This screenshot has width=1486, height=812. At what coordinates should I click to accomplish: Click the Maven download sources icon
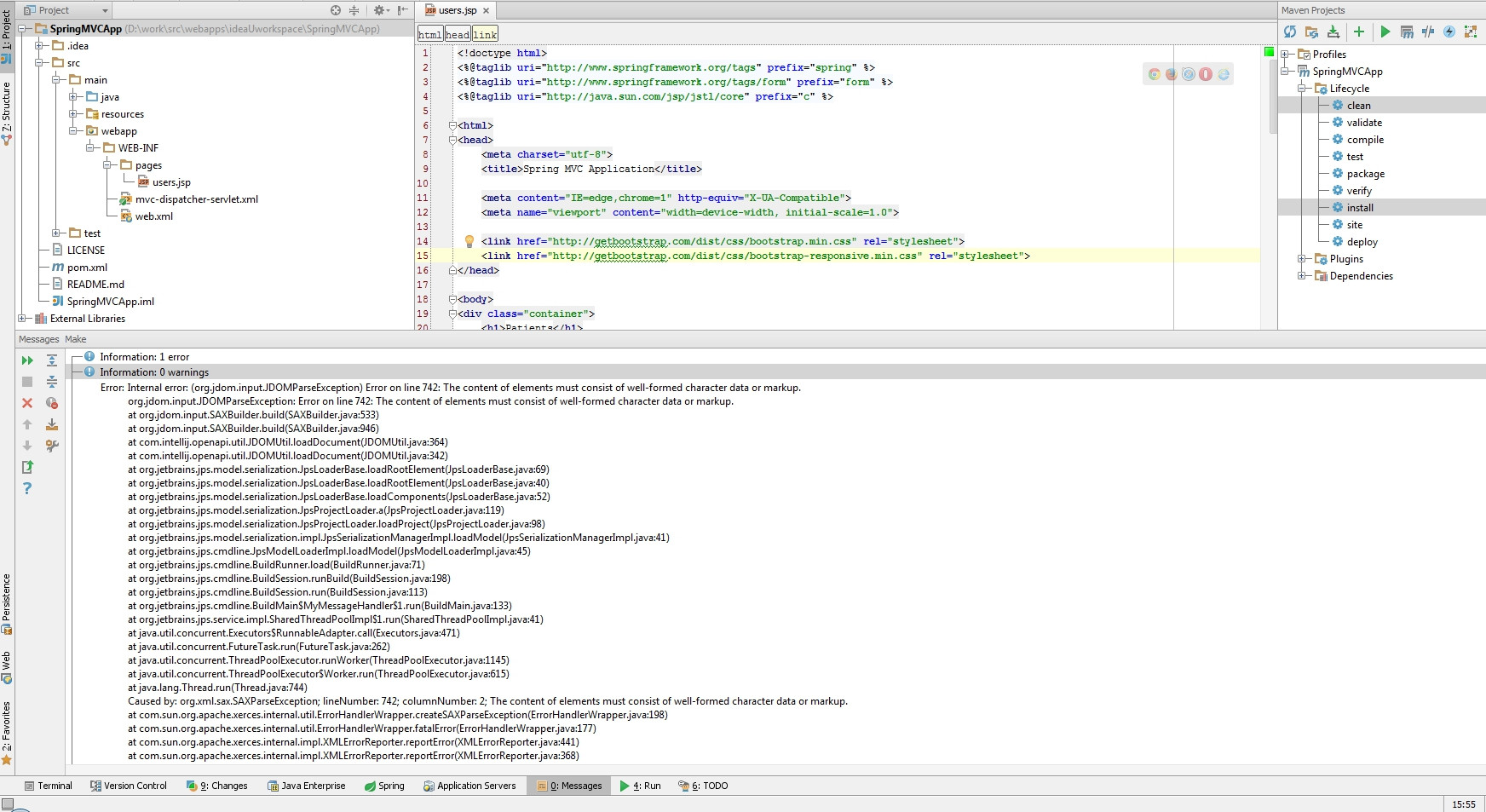tap(1333, 32)
